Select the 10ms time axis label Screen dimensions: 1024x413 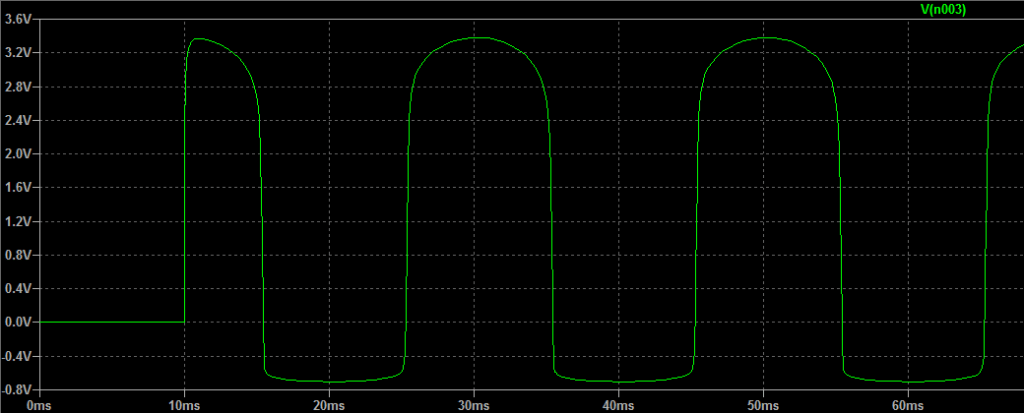click(x=184, y=405)
